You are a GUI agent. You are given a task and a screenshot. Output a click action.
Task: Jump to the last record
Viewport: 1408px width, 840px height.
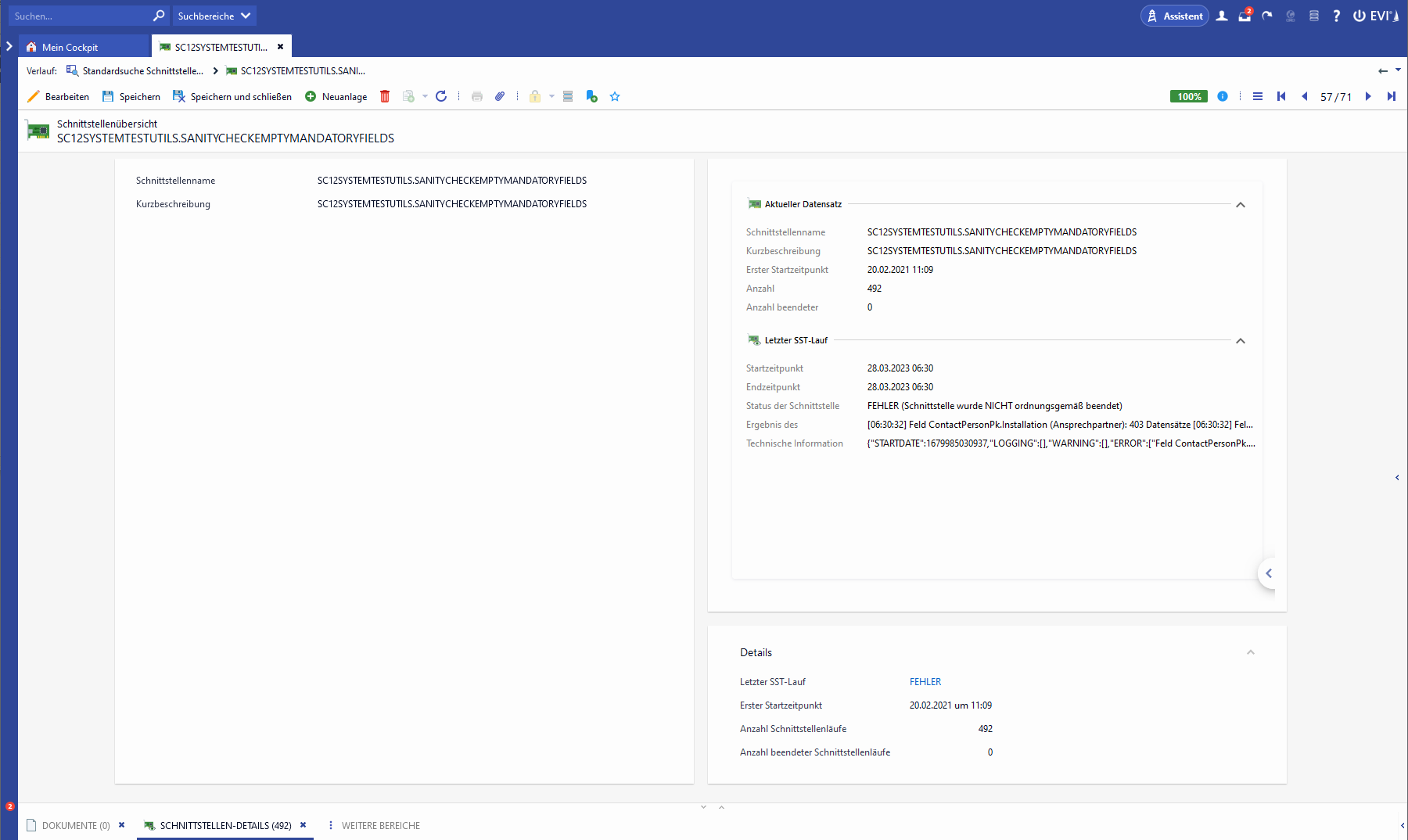pyautogui.click(x=1392, y=96)
